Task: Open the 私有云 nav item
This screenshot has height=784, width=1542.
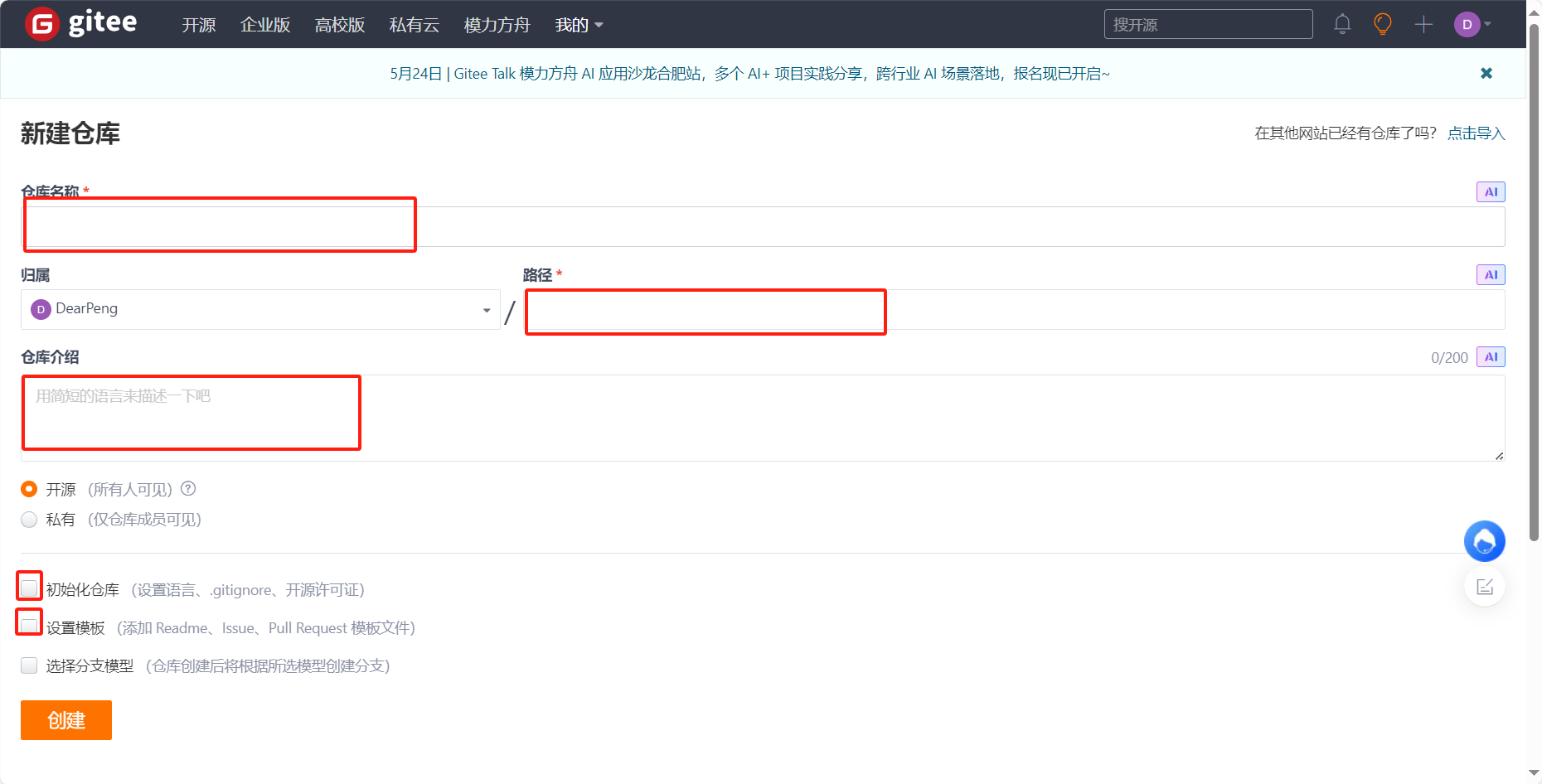Action: [415, 25]
